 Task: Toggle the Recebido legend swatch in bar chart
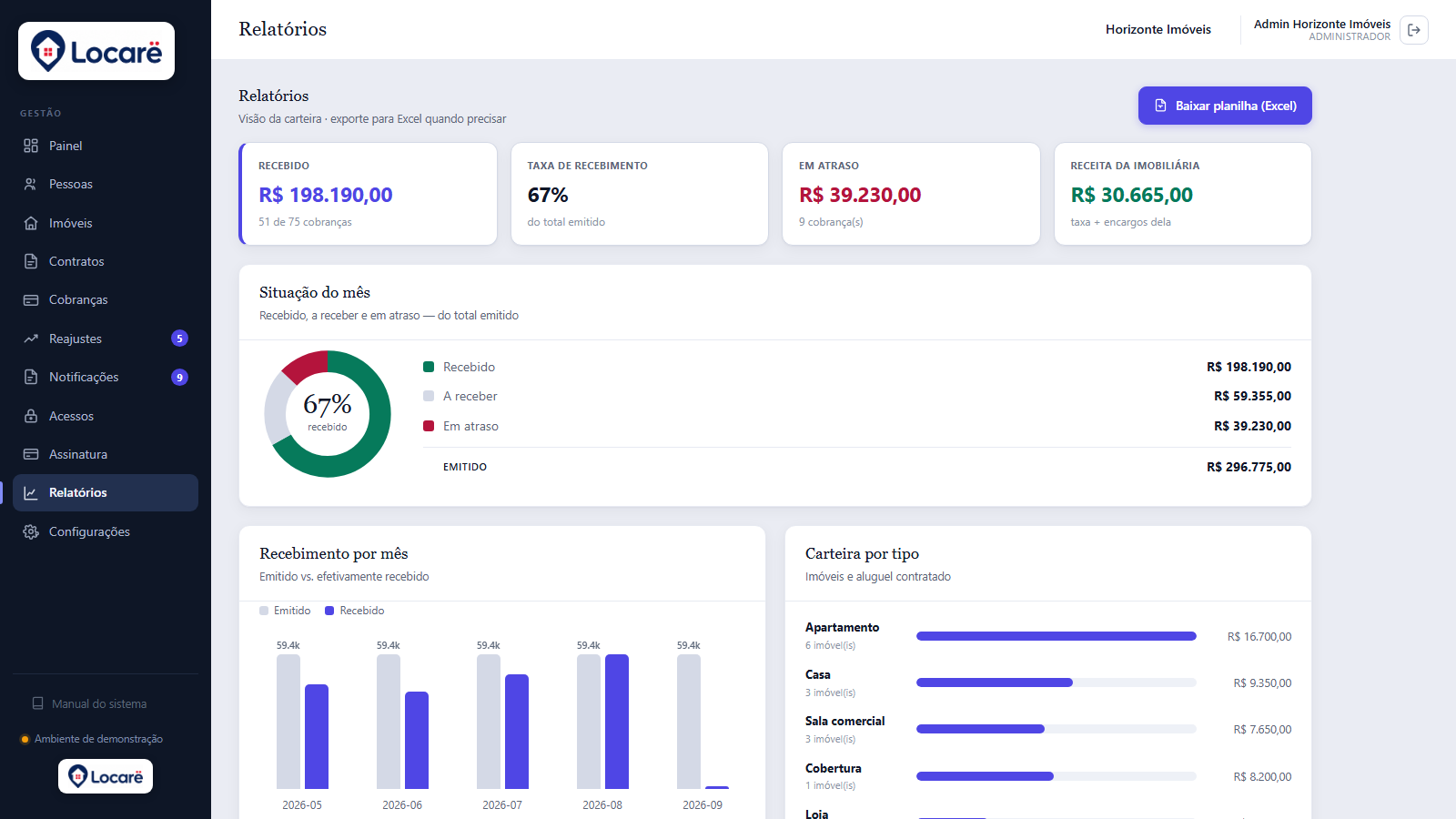click(x=329, y=611)
